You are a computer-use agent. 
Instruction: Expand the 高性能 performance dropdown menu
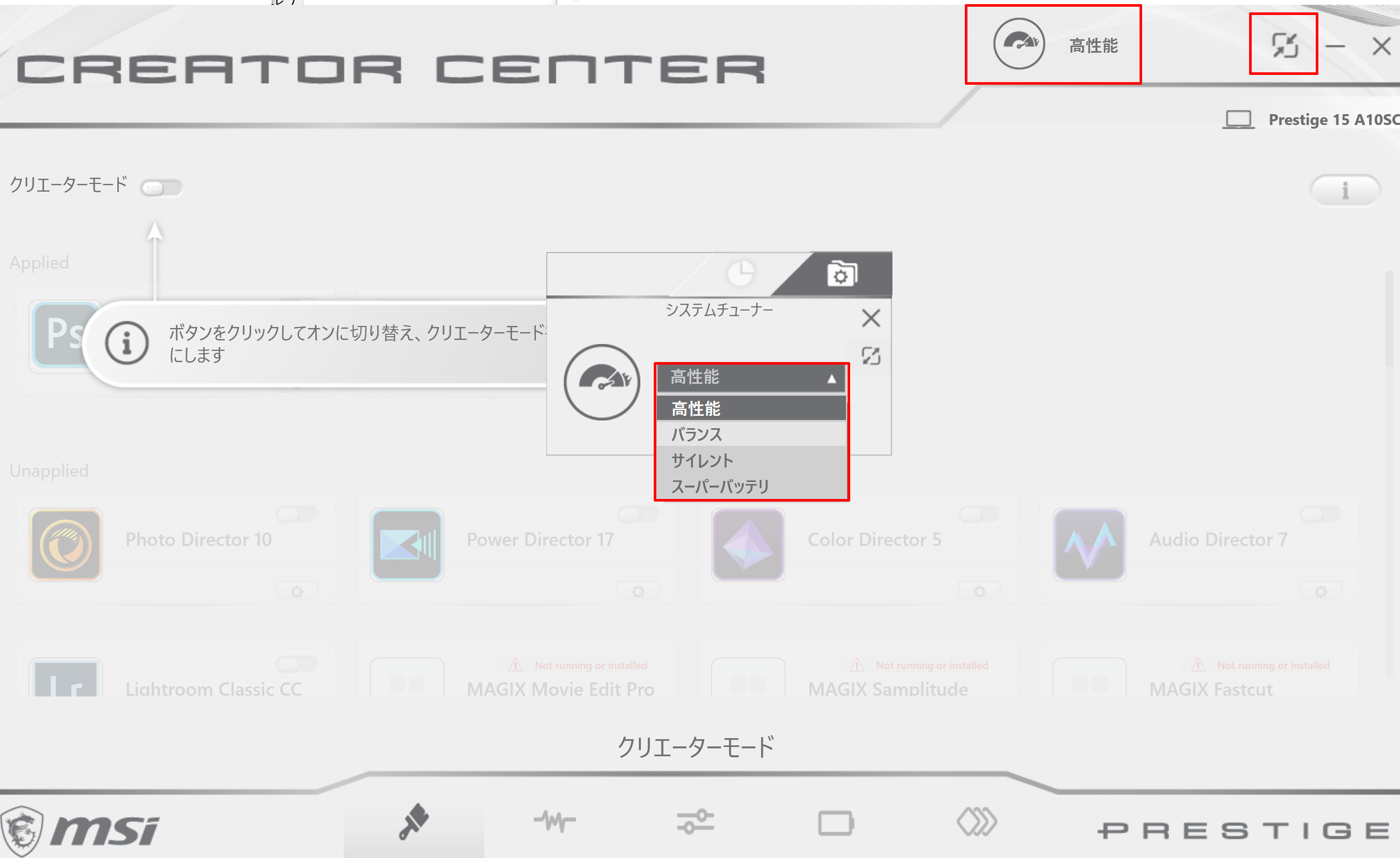749,378
